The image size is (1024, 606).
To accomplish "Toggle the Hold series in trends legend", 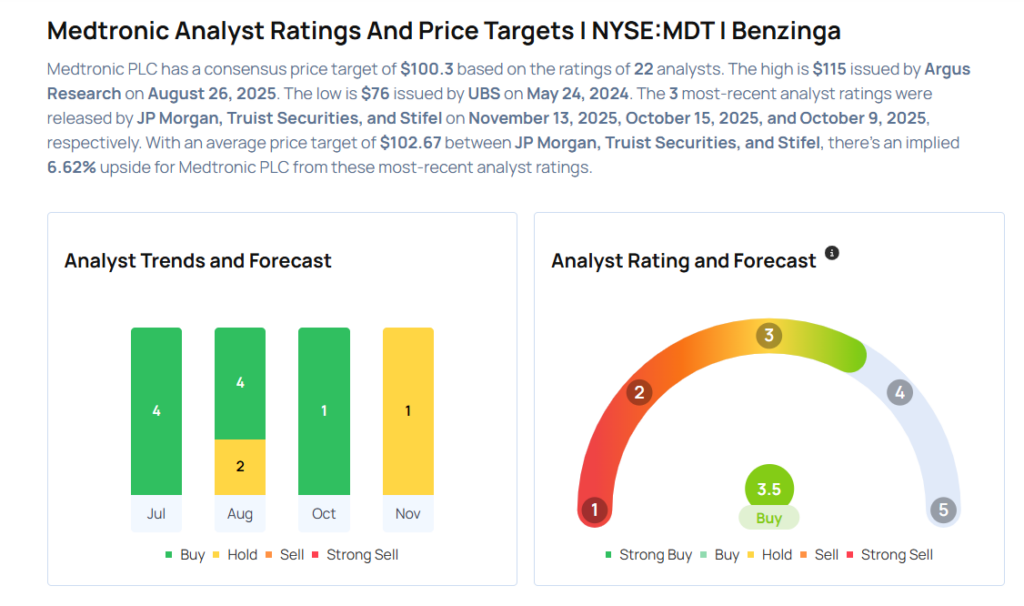I will click(x=238, y=555).
